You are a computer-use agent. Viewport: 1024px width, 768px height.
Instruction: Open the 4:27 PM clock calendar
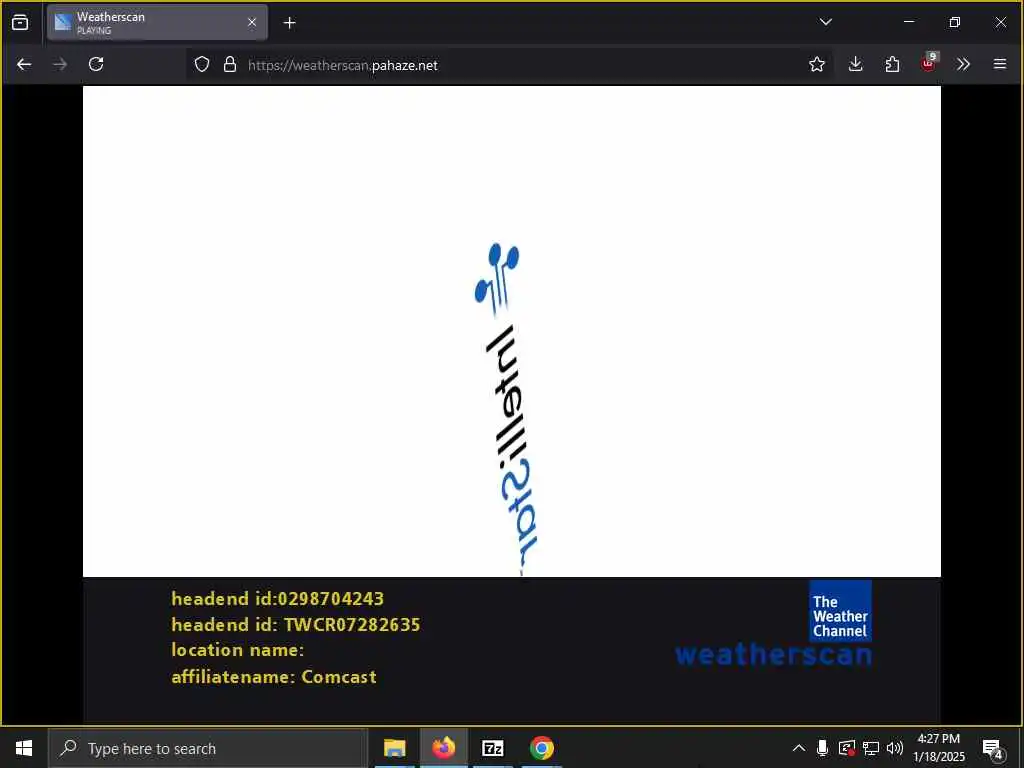[939, 748]
